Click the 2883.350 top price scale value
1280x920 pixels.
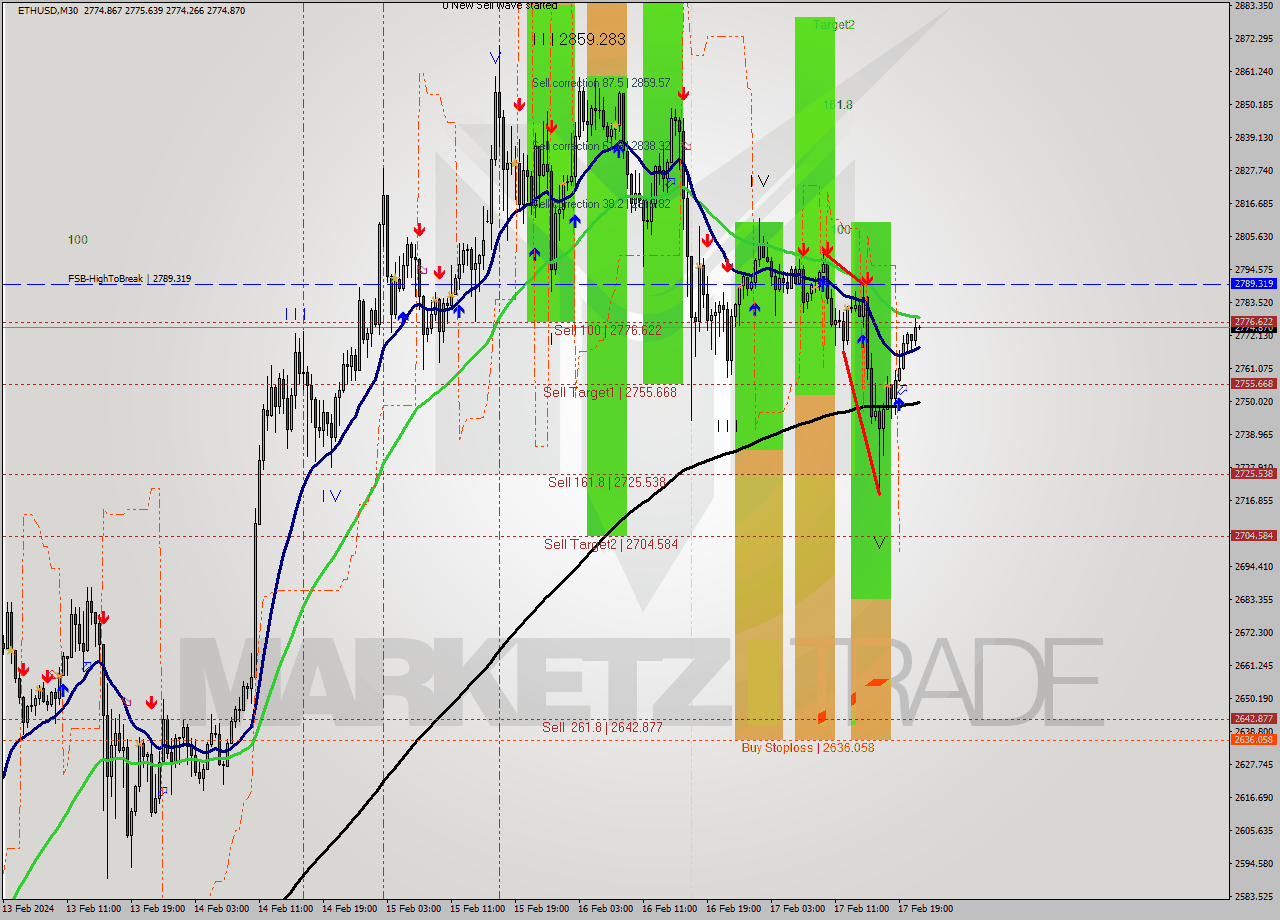1253,6
